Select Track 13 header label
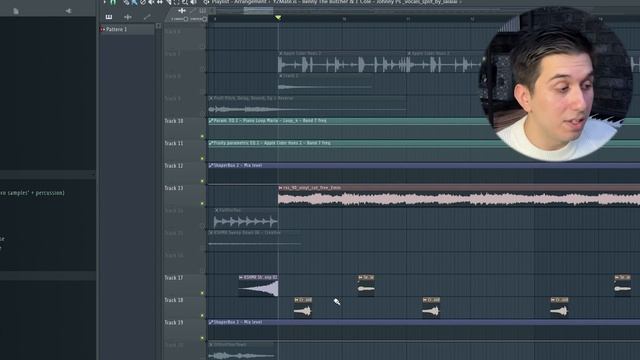640x360 pixels. coord(174,188)
